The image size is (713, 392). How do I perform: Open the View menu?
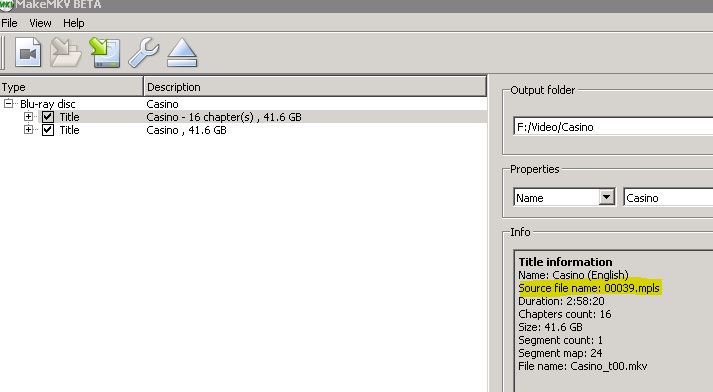click(x=40, y=23)
